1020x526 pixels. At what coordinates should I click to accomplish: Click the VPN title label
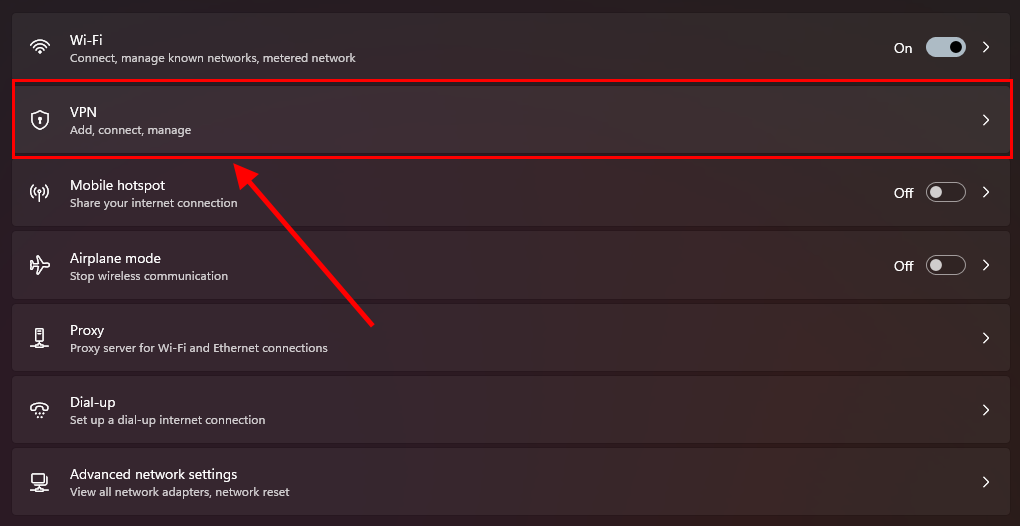(x=83, y=112)
